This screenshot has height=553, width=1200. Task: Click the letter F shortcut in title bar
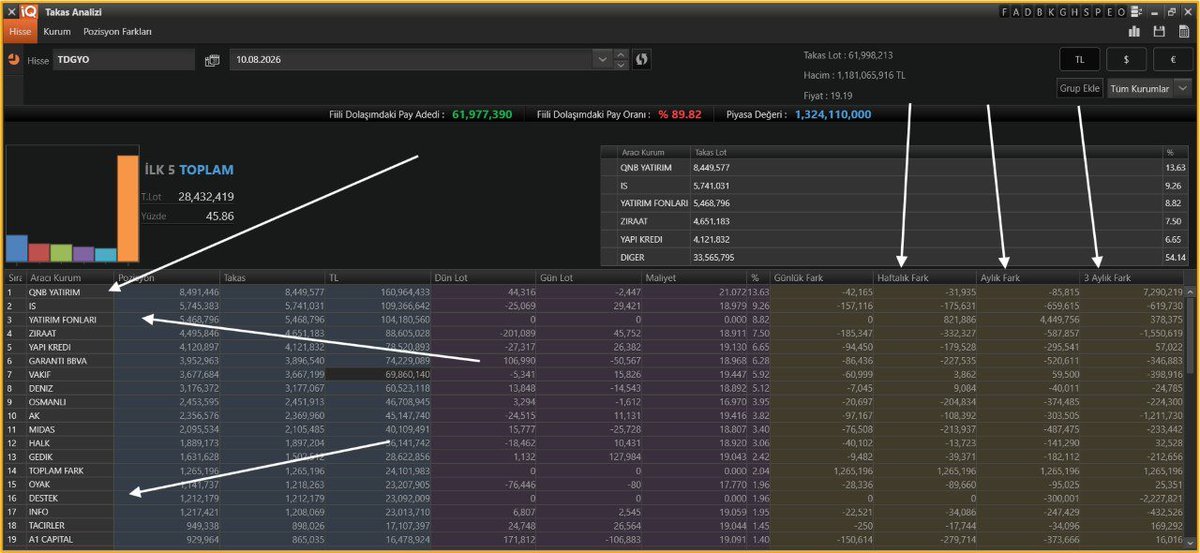click(1003, 12)
